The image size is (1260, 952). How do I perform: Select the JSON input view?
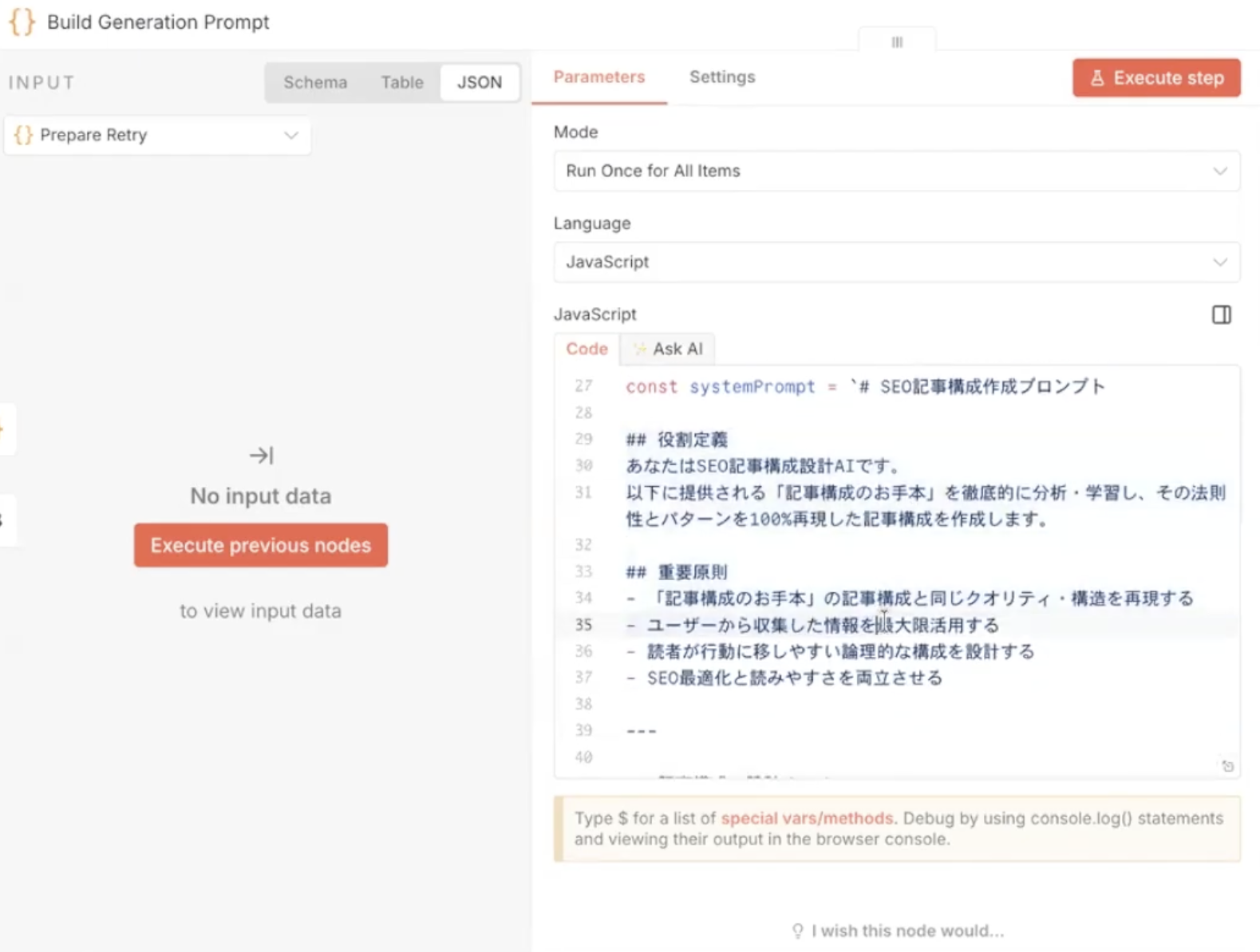[x=479, y=82]
